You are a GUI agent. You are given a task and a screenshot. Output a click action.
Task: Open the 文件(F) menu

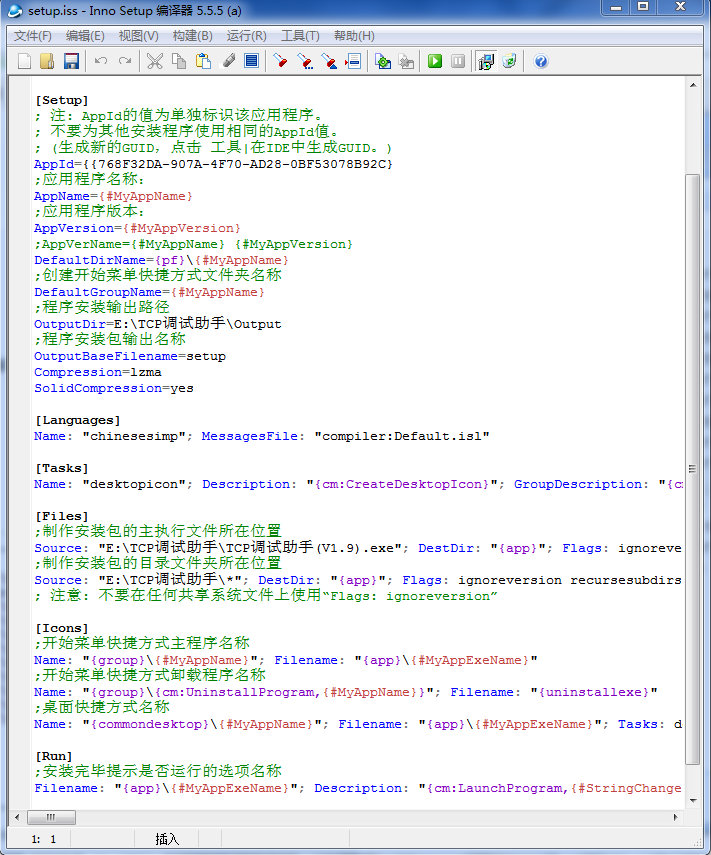point(33,36)
